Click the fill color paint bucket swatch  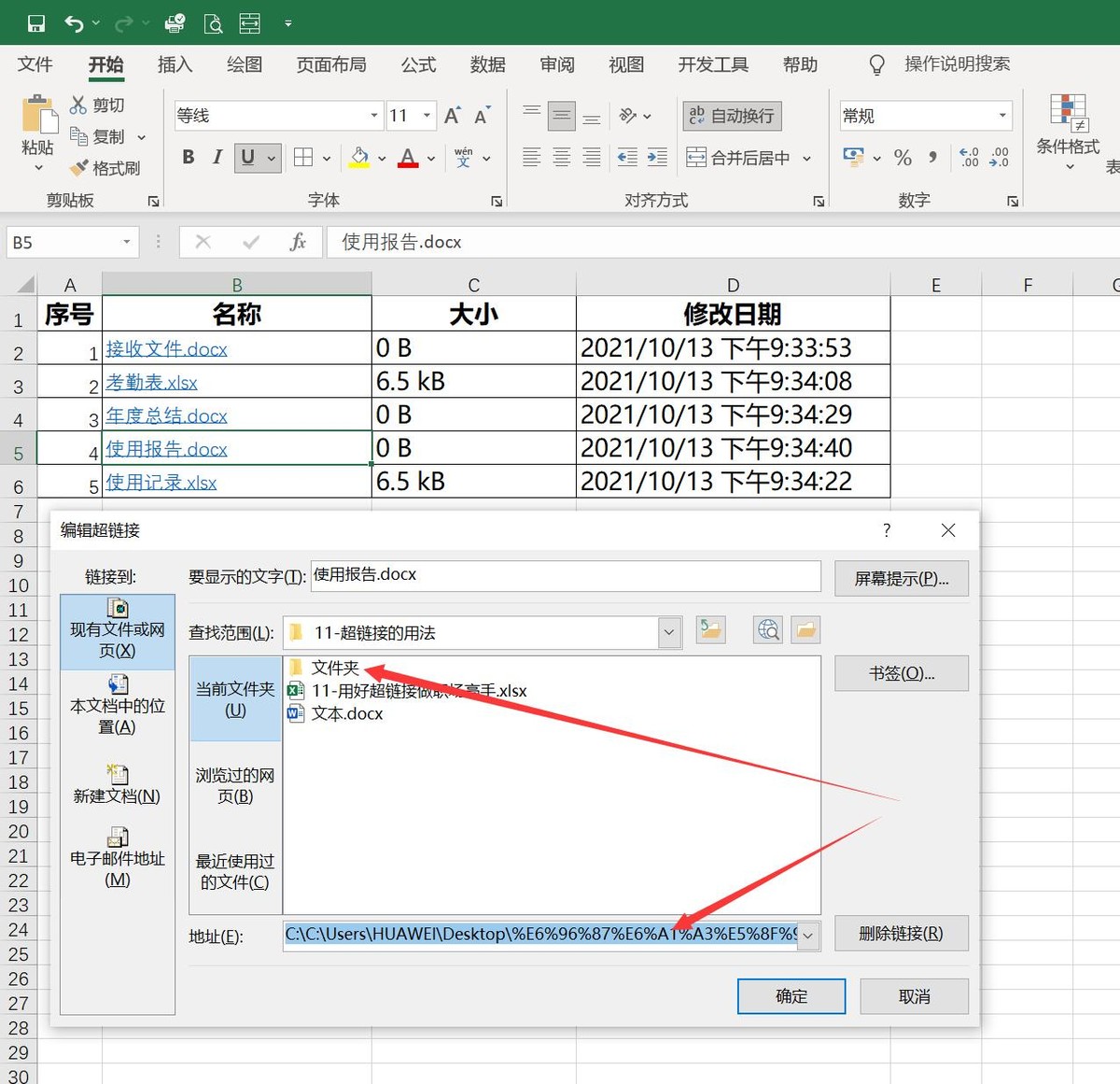(359, 158)
